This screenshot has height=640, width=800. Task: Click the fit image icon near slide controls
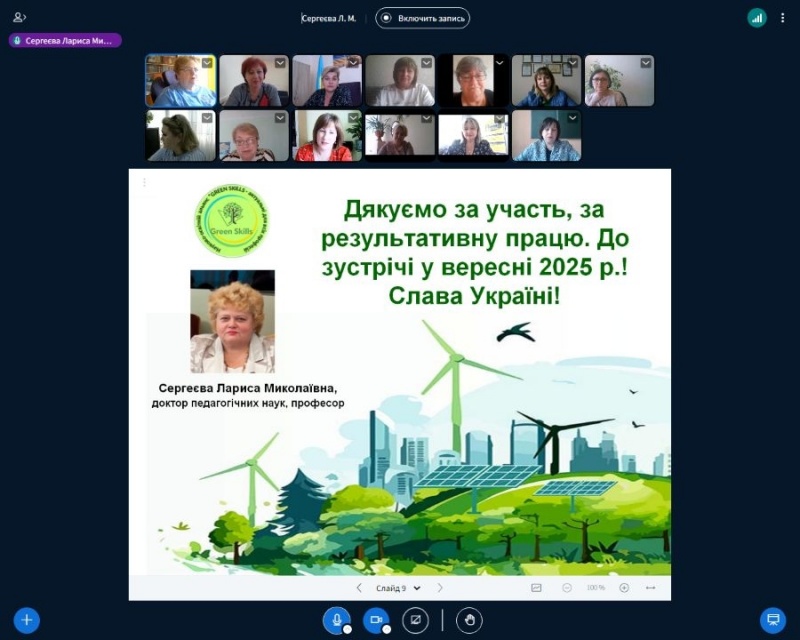[536, 588]
